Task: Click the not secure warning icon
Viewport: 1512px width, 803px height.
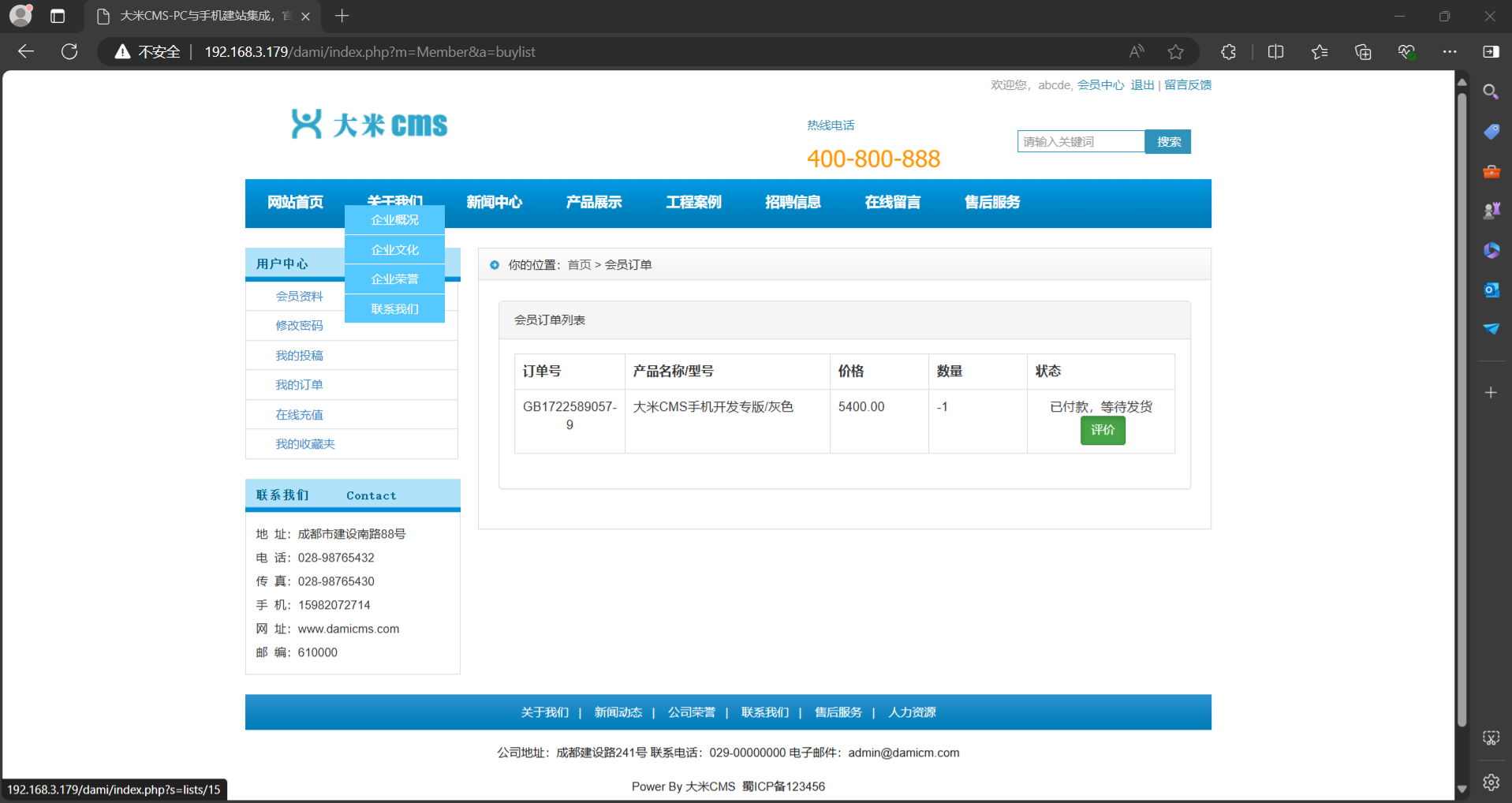Action: point(122,51)
